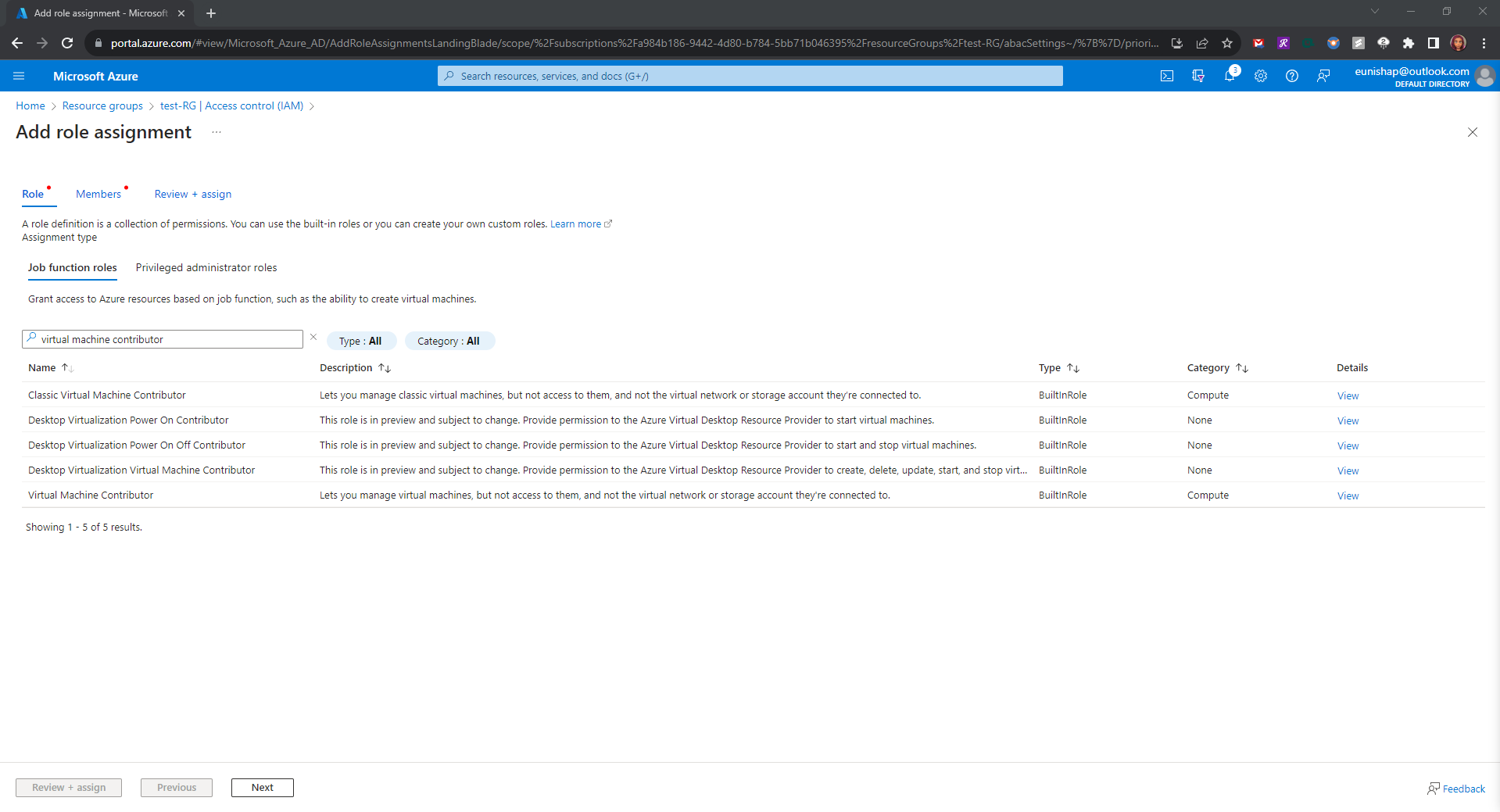Image resolution: width=1500 pixels, height=812 pixels.
Task: Click the Next button
Action: click(x=262, y=788)
